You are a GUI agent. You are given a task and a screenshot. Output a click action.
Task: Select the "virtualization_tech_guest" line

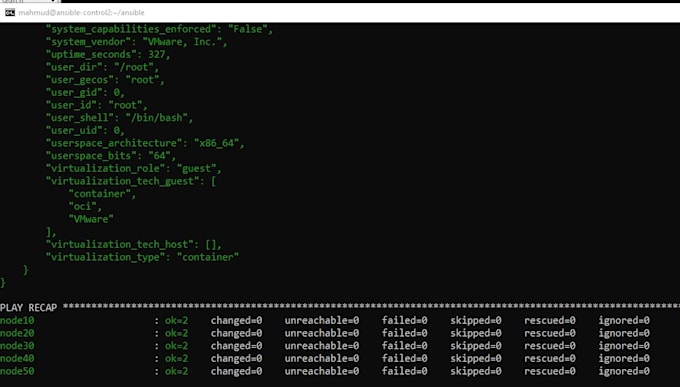coord(131,181)
